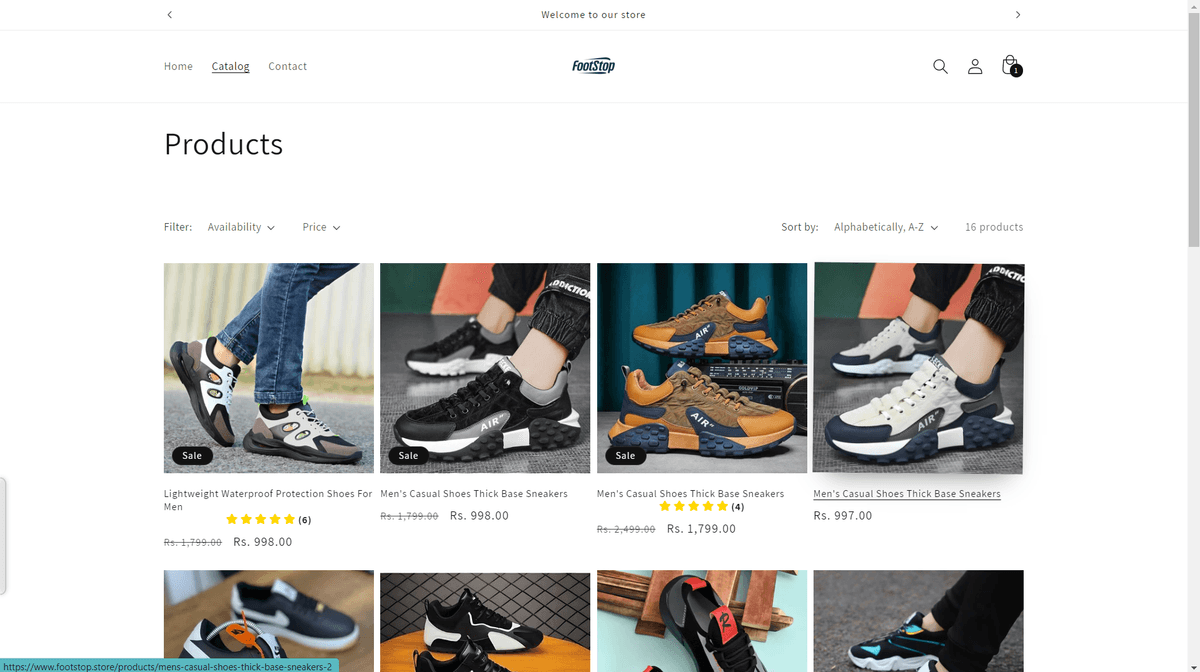The width and height of the screenshot is (1200, 672).
Task: Go to the Home menu item
Action: click(x=178, y=66)
